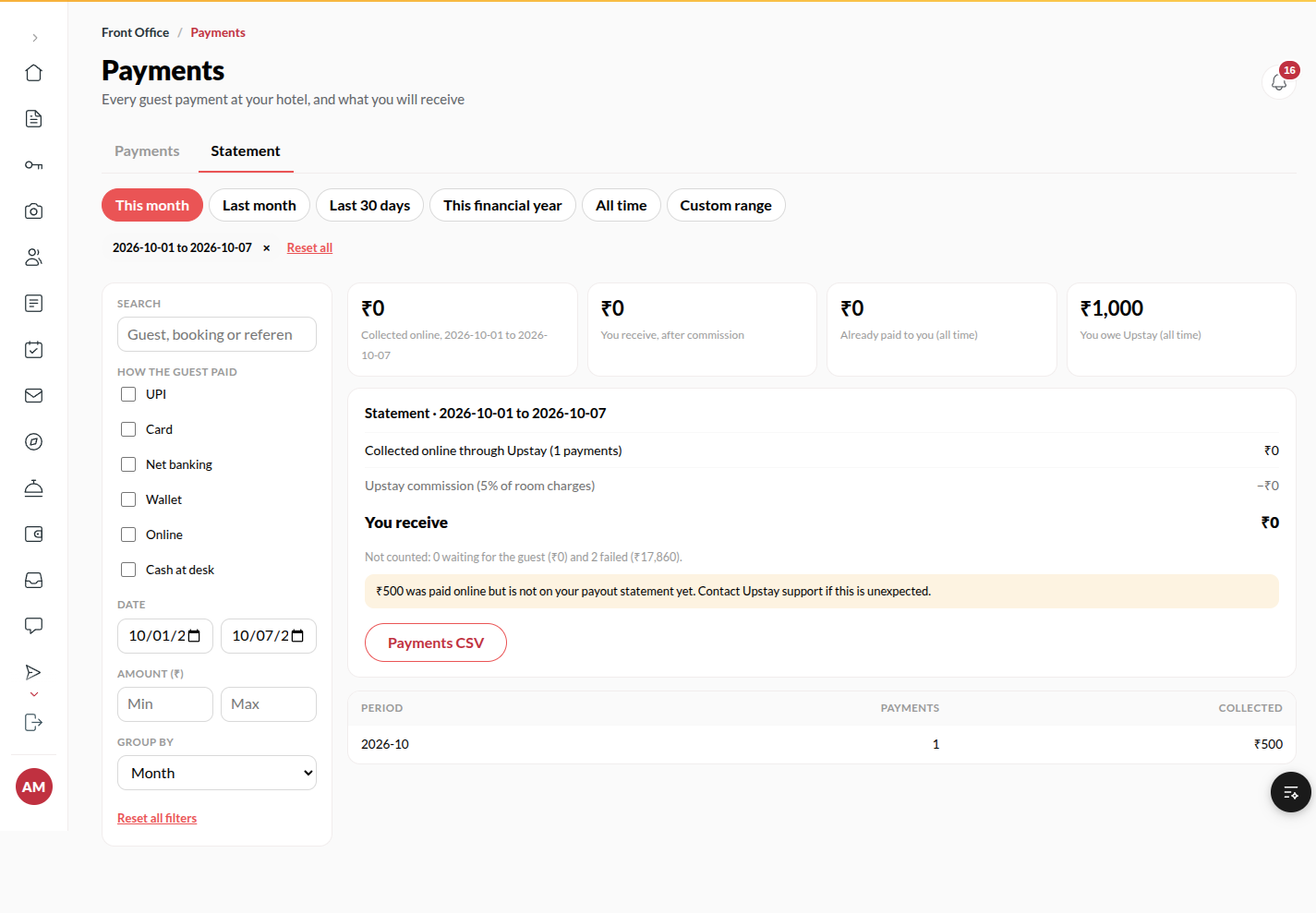Download the Payments CSV
This screenshot has width=1316, height=913.
(436, 643)
